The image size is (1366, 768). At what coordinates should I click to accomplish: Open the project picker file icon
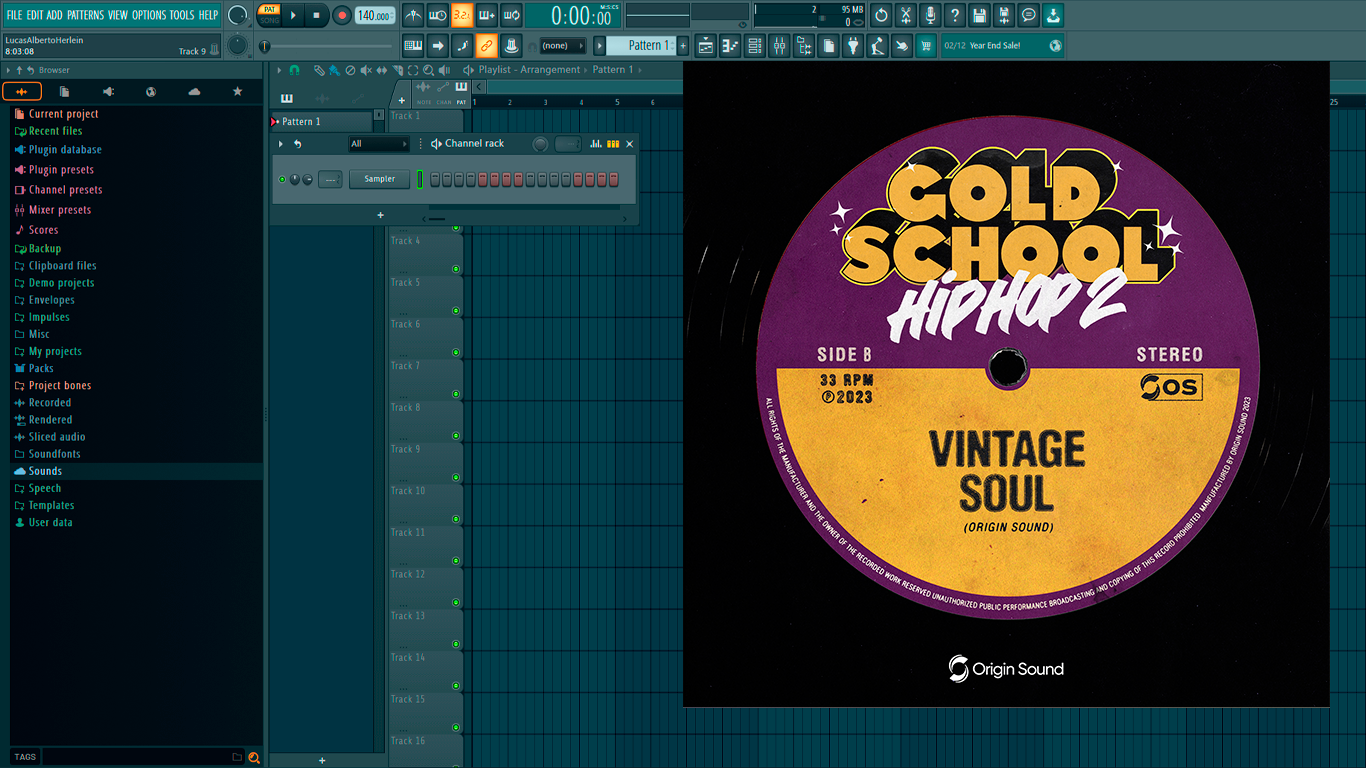click(x=829, y=45)
